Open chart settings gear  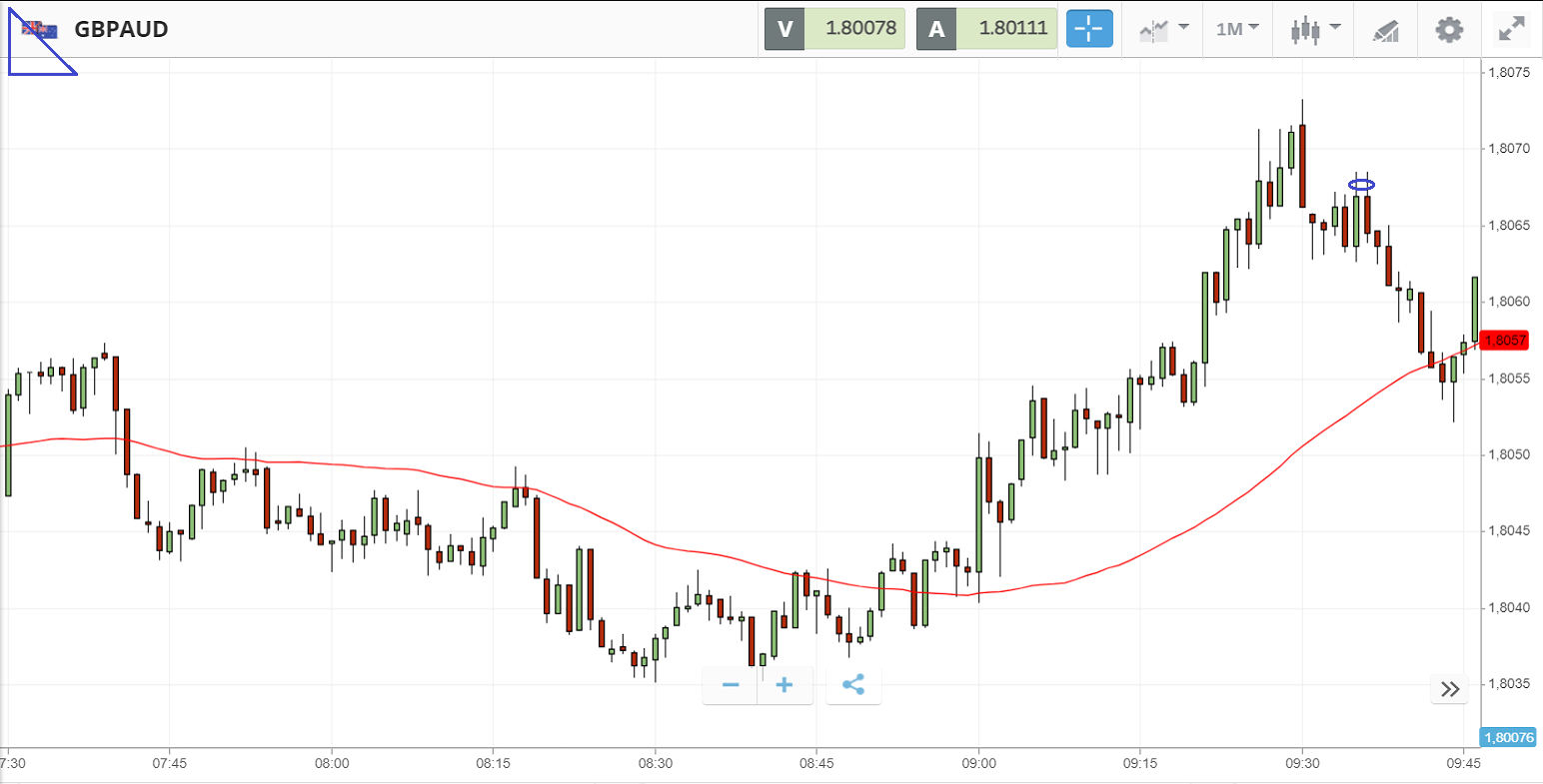(1449, 29)
